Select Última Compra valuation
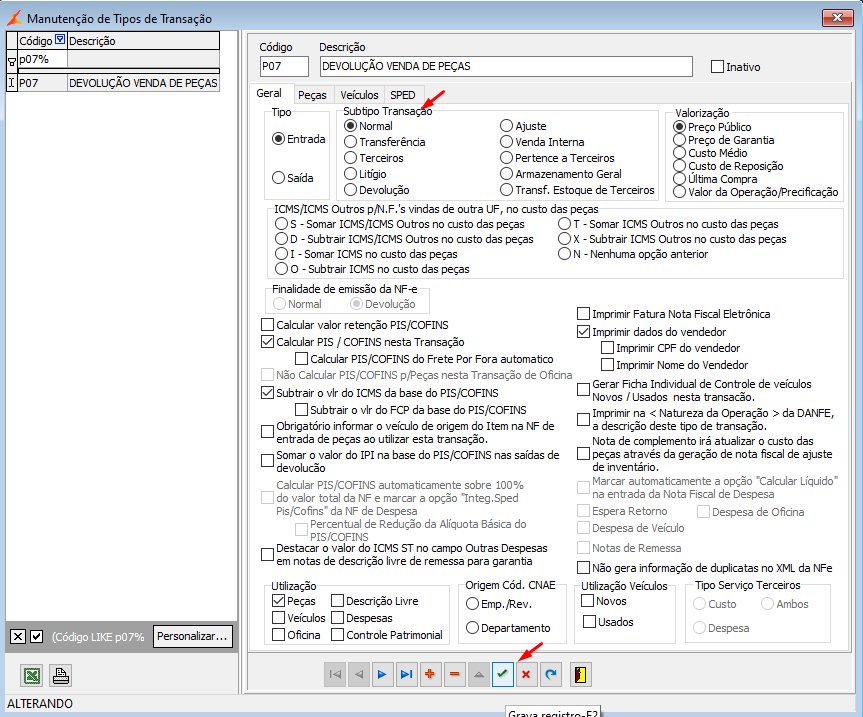The width and height of the screenshot is (863, 717). coord(680,179)
